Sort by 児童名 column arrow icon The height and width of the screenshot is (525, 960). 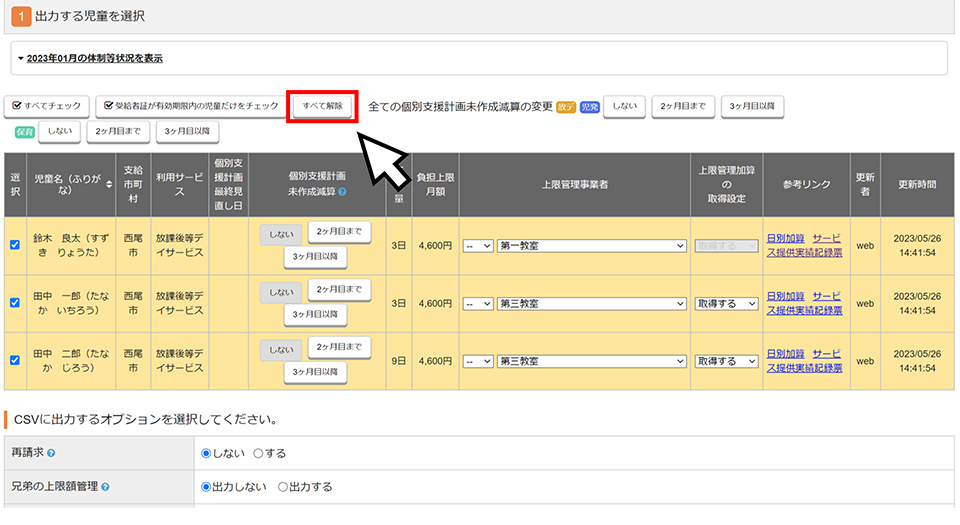tap(109, 184)
